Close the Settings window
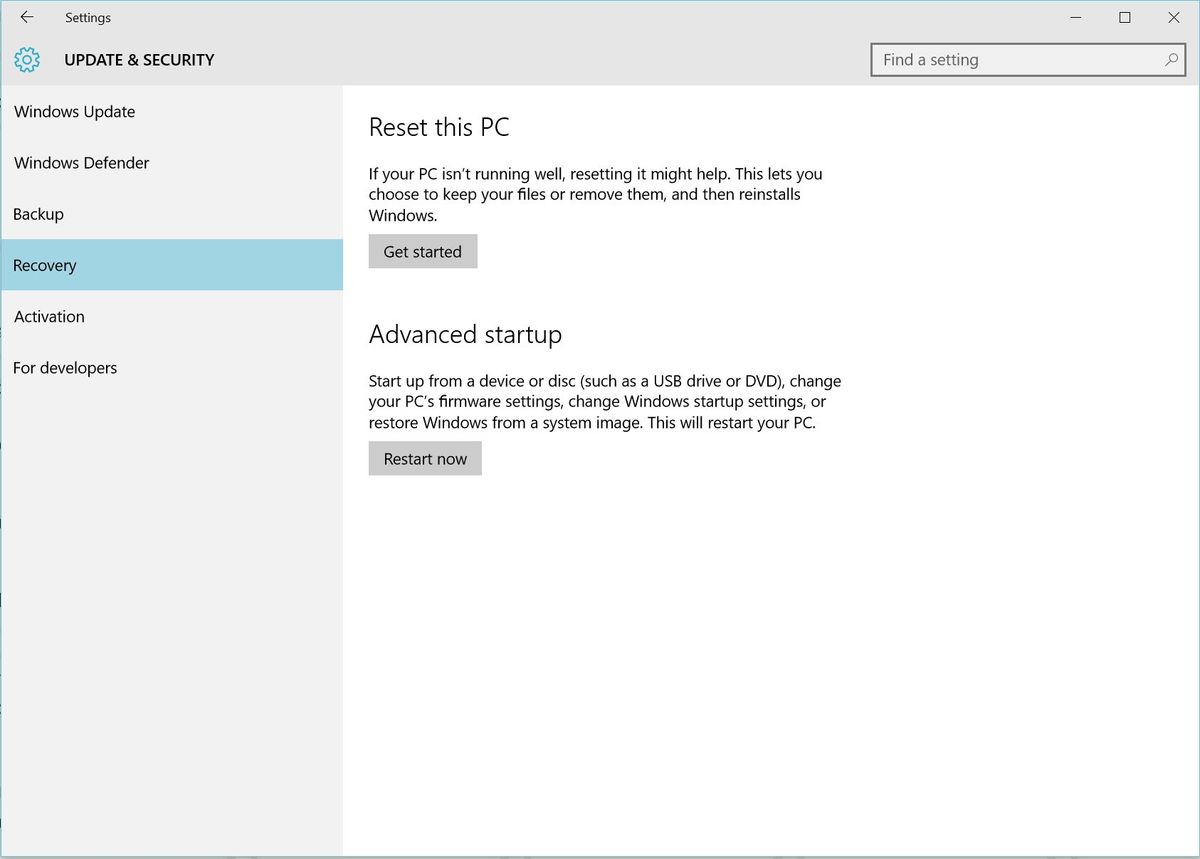Screen dimensions: 1200x859 click(1173, 17)
